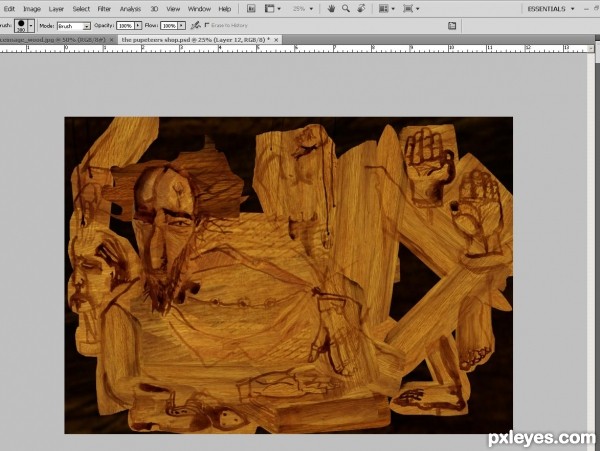600x451 pixels.
Task: Close the pupeteers shop.psd tab
Action: point(276,39)
